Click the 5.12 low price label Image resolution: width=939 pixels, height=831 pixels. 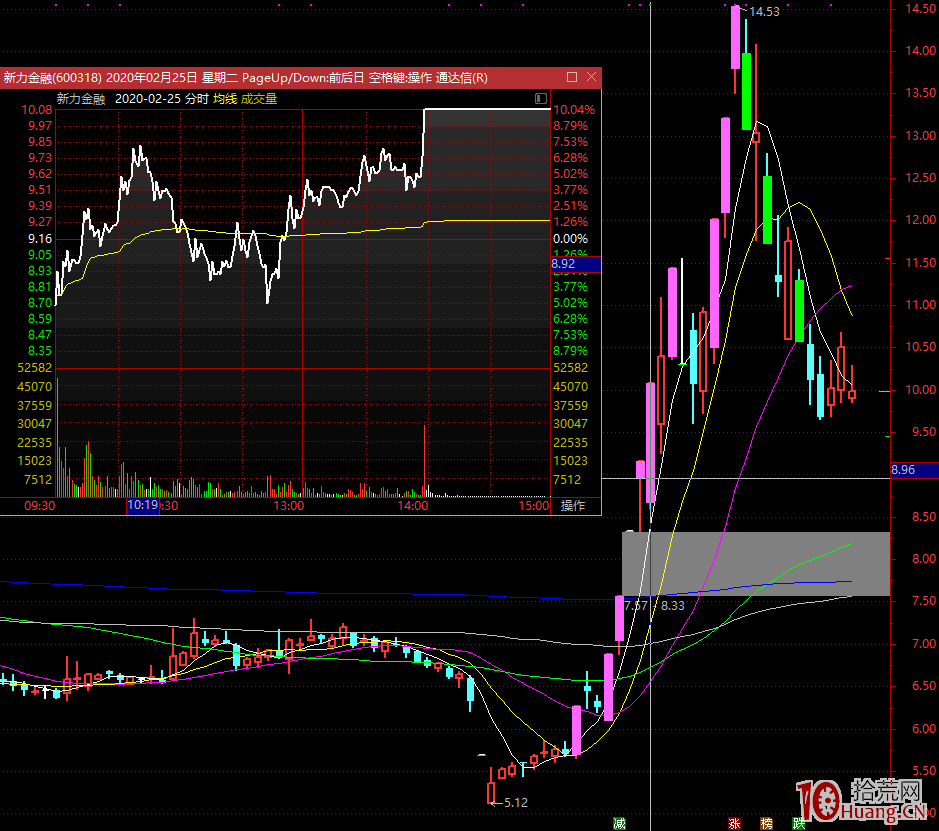(x=515, y=802)
